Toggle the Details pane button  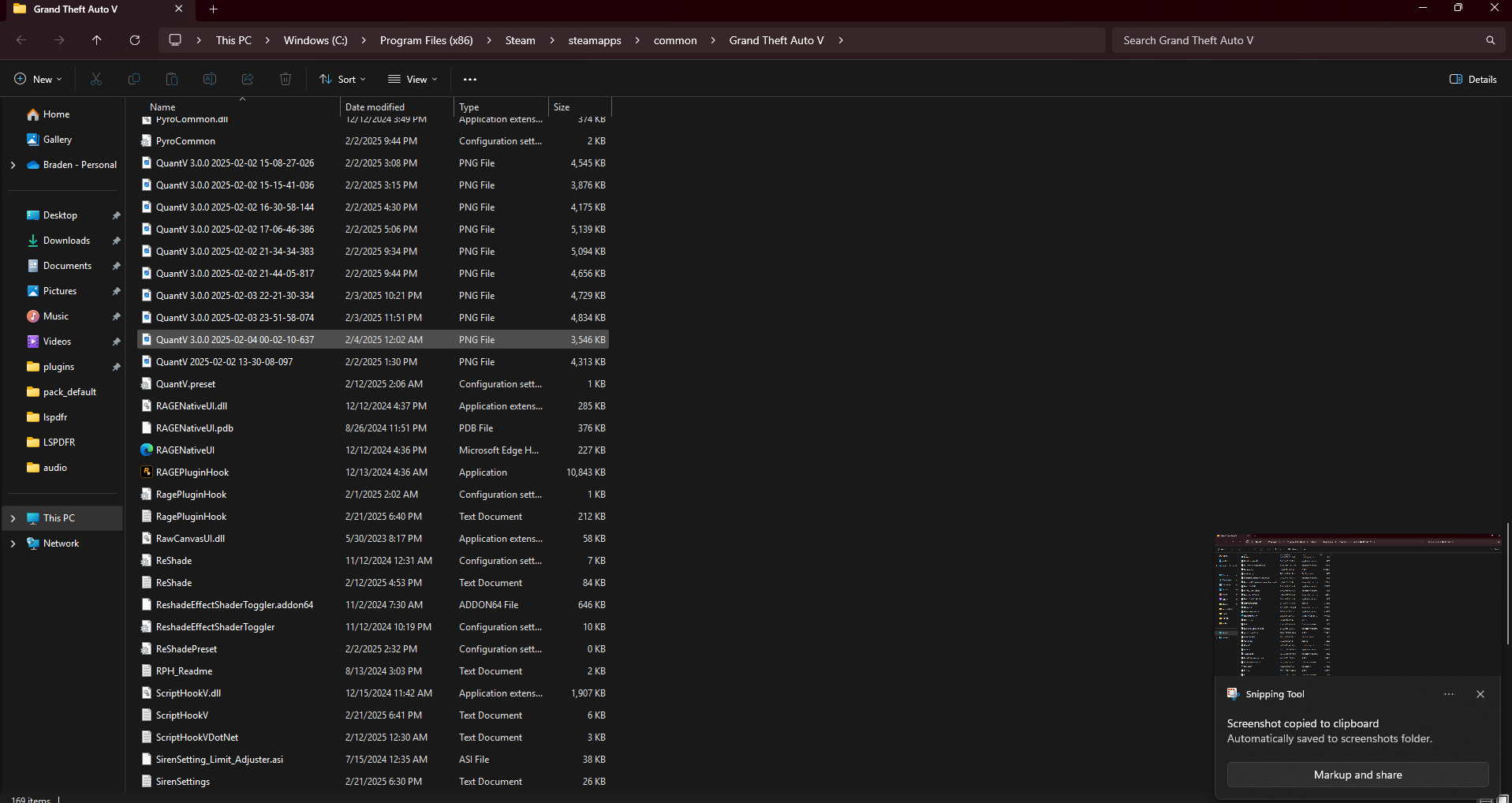coord(1473,79)
